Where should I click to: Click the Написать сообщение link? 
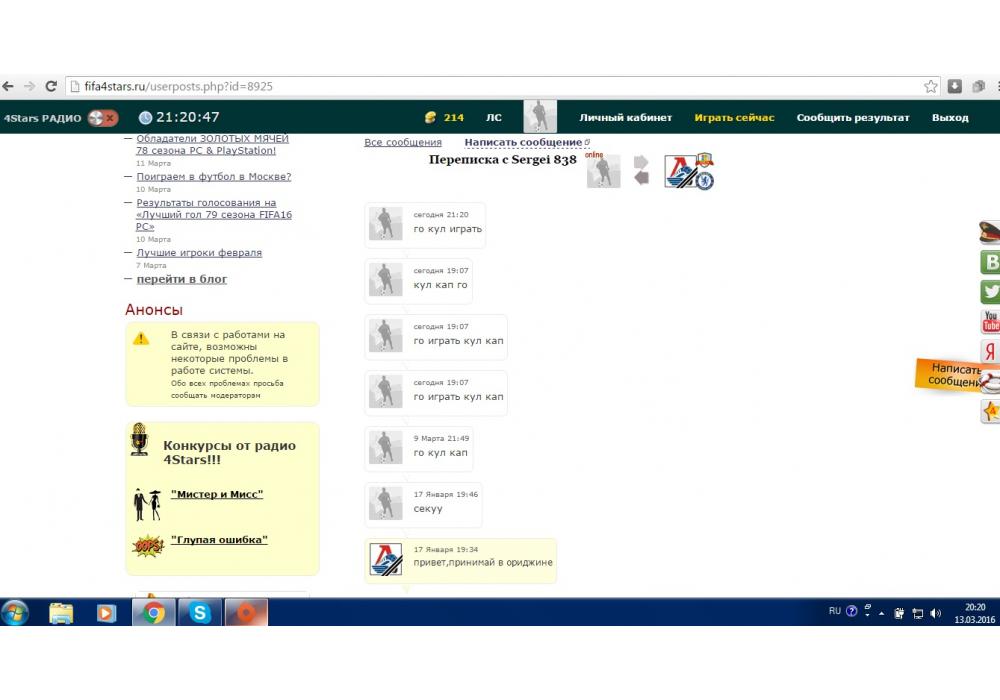click(523, 143)
